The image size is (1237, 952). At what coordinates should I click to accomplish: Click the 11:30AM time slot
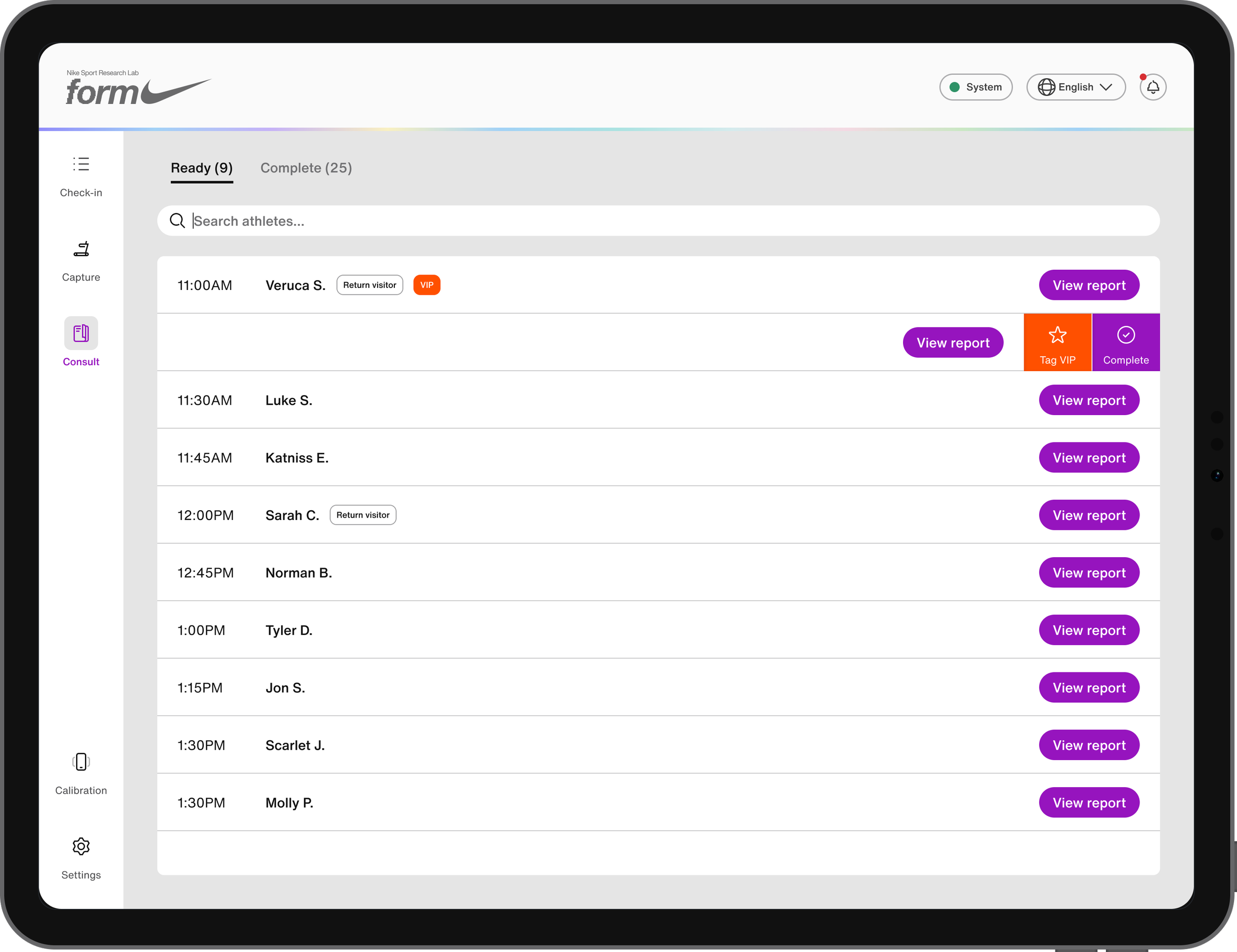click(x=204, y=400)
